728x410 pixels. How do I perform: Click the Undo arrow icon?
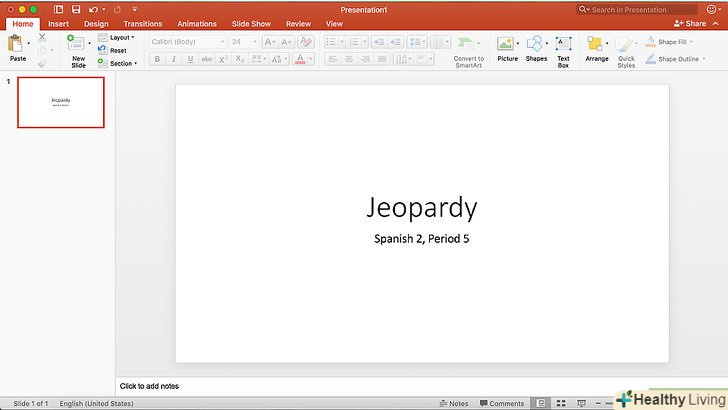(93, 9)
